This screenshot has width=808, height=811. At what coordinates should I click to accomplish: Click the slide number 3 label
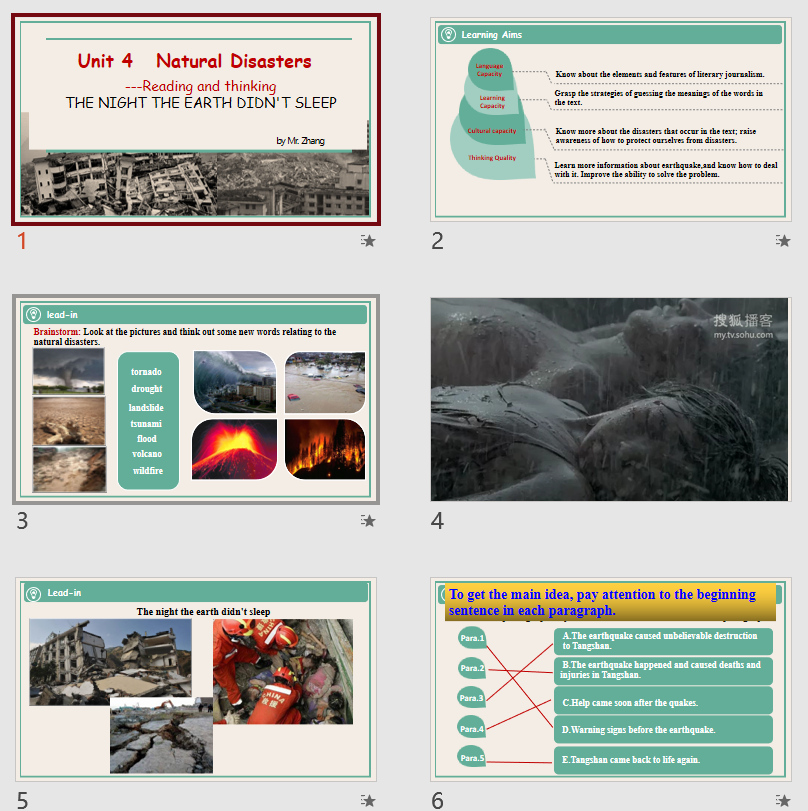click(22, 521)
